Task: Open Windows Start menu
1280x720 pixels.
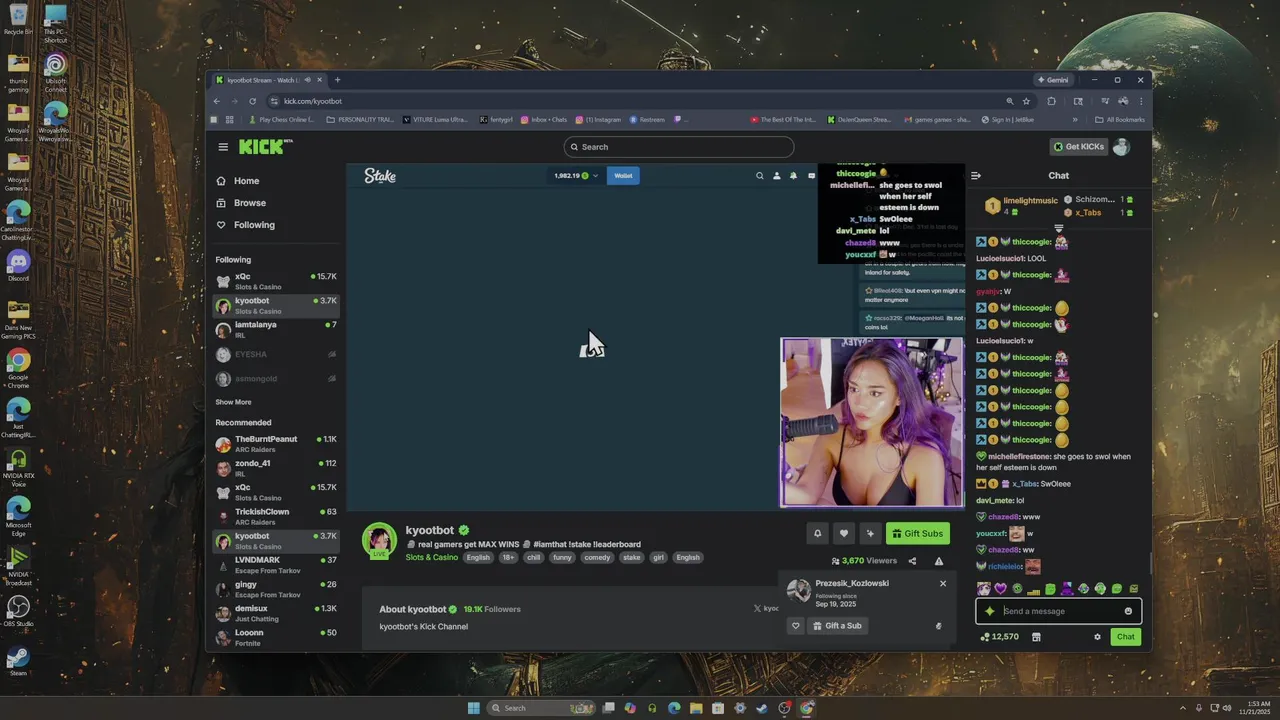Action: (473, 708)
